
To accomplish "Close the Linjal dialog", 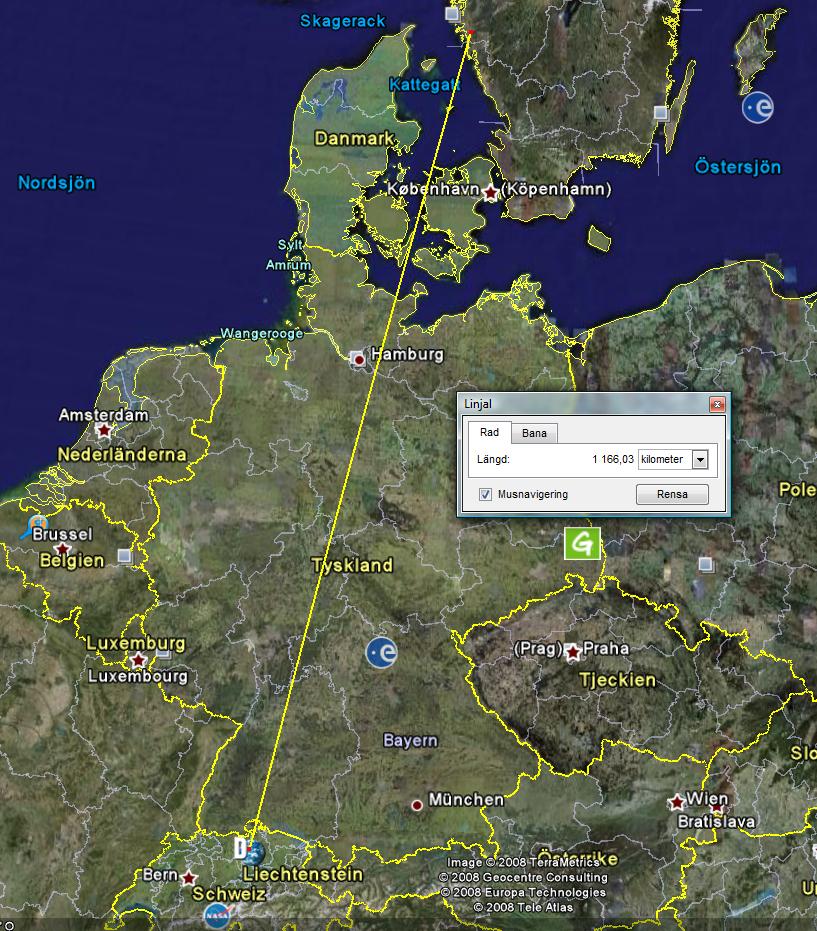I will [x=717, y=404].
